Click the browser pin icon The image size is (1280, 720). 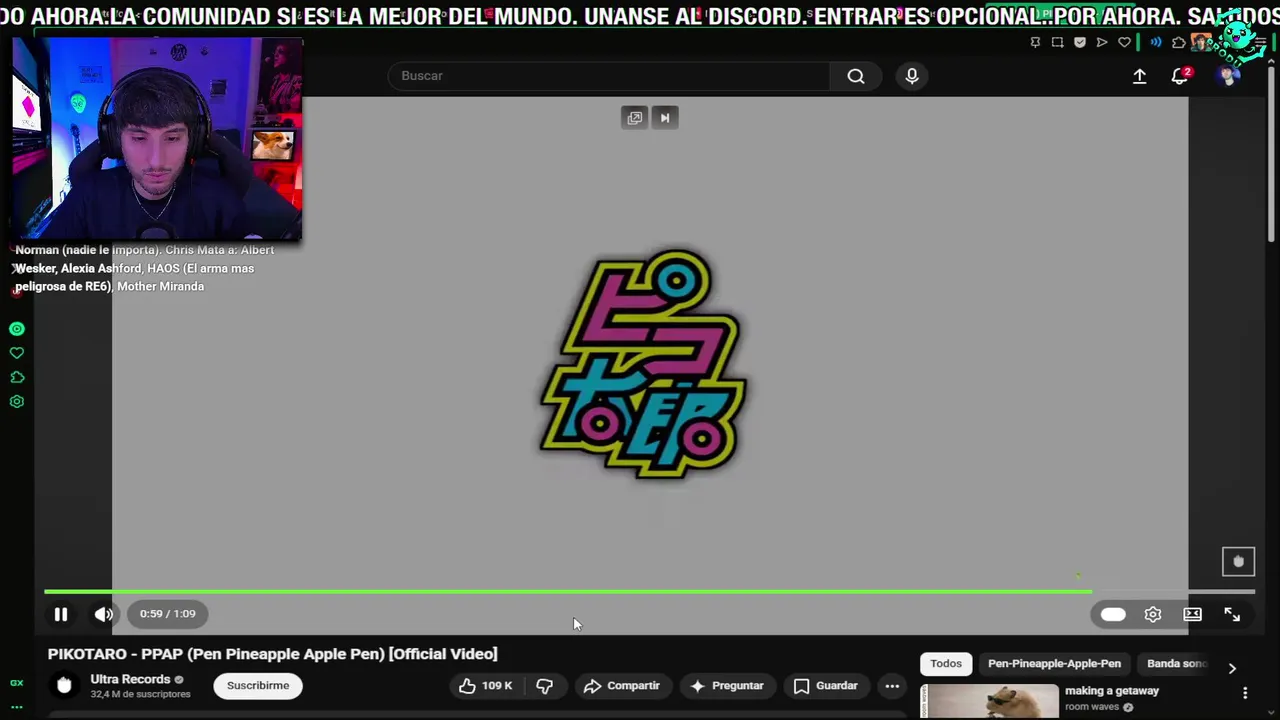(1035, 42)
